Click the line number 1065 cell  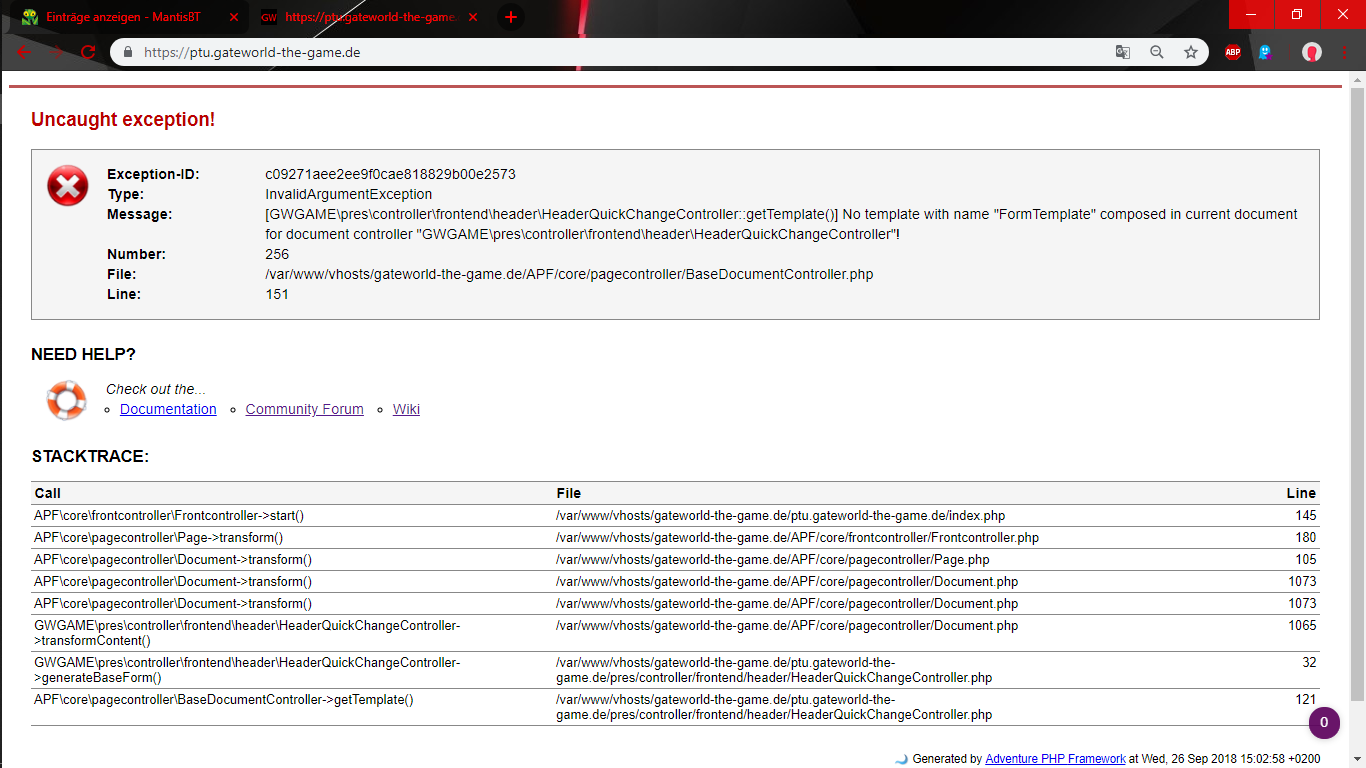pyautogui.click(x=1303, y=626)
